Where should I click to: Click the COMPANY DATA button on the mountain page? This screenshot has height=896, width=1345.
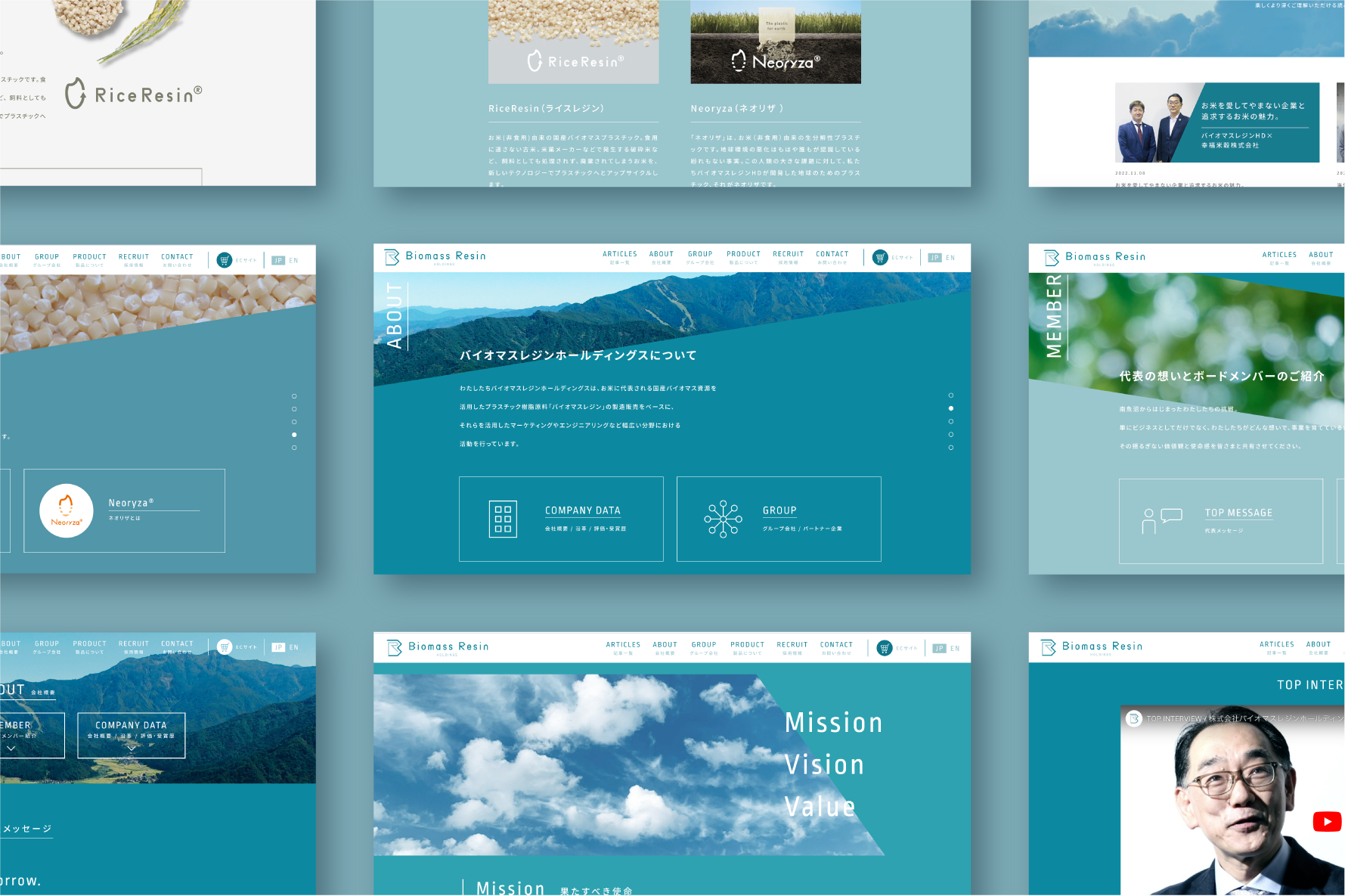click(132, 735)
